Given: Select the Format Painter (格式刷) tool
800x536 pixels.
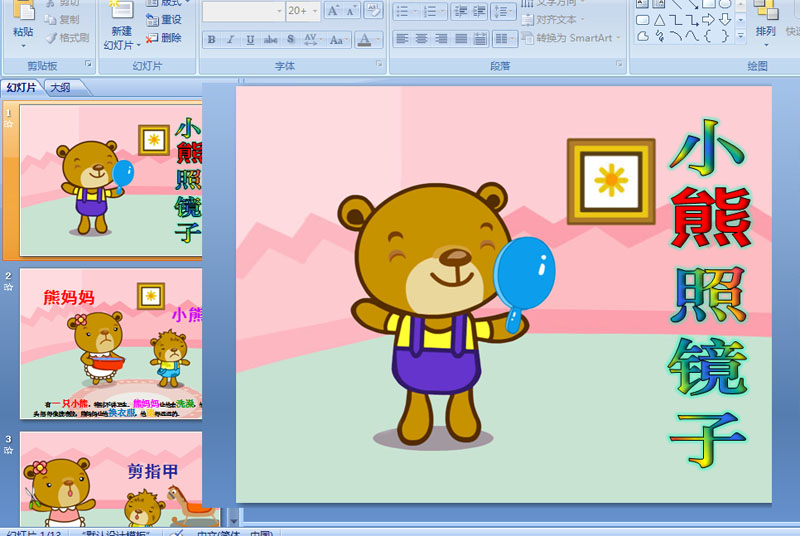Looking at the screenshot, I should coord(67,37).
